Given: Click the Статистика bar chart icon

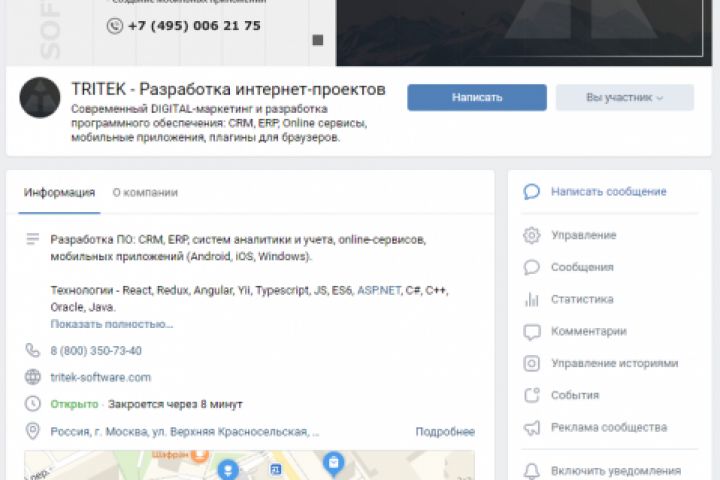Looking at the screenshot, I should click(531, 299).
